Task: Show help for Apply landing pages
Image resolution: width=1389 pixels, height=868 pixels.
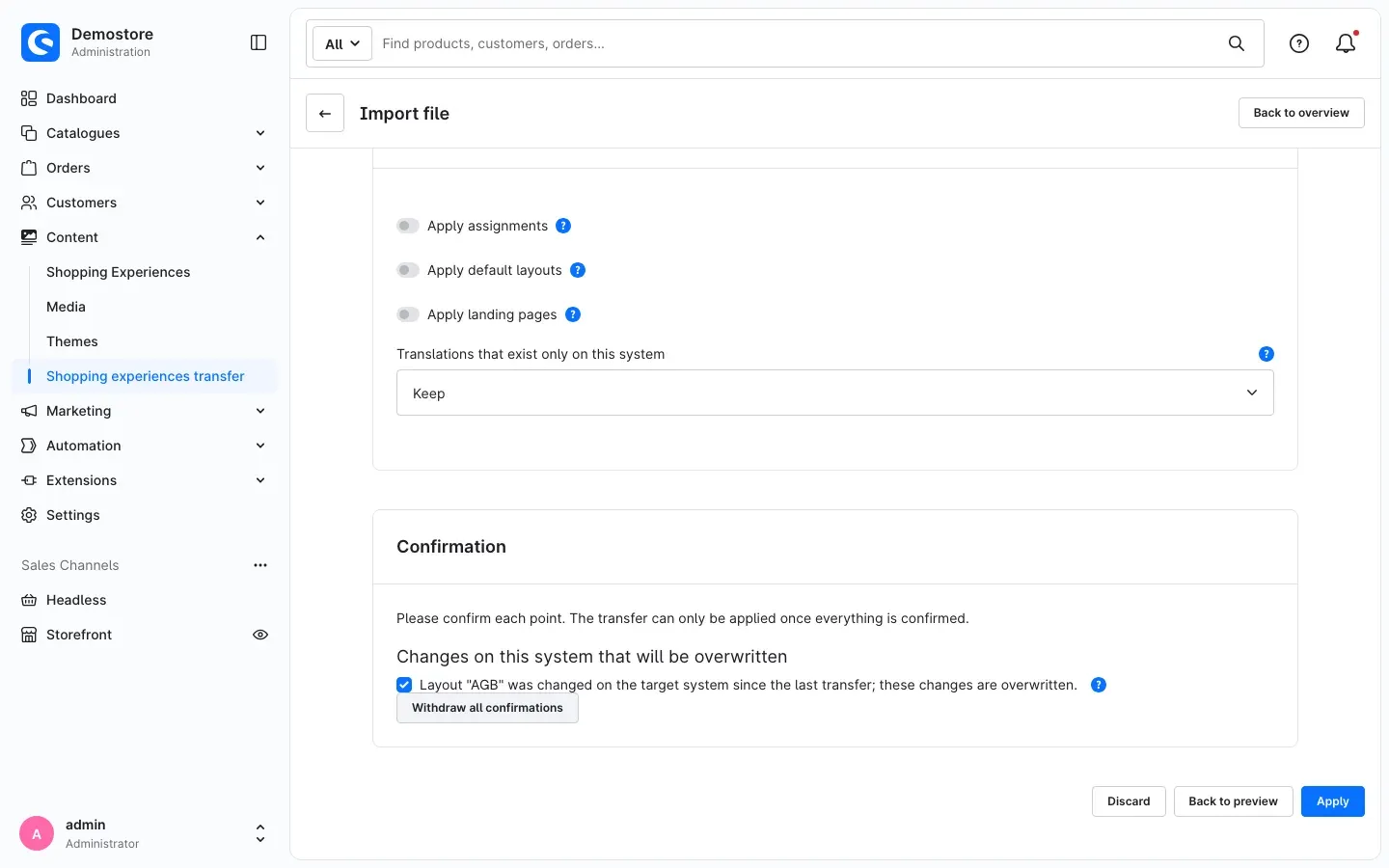Action: 573,314
